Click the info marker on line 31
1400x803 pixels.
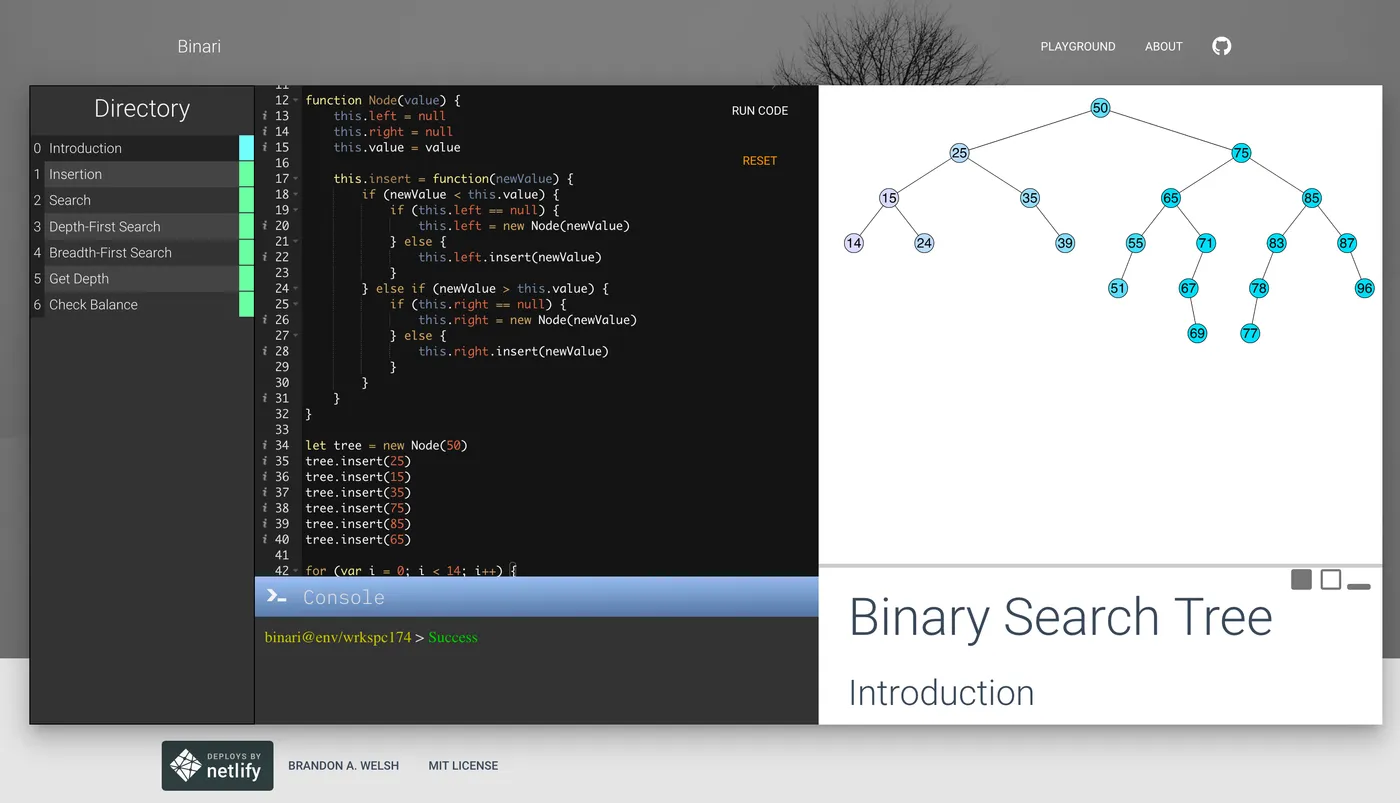(264, 398)
